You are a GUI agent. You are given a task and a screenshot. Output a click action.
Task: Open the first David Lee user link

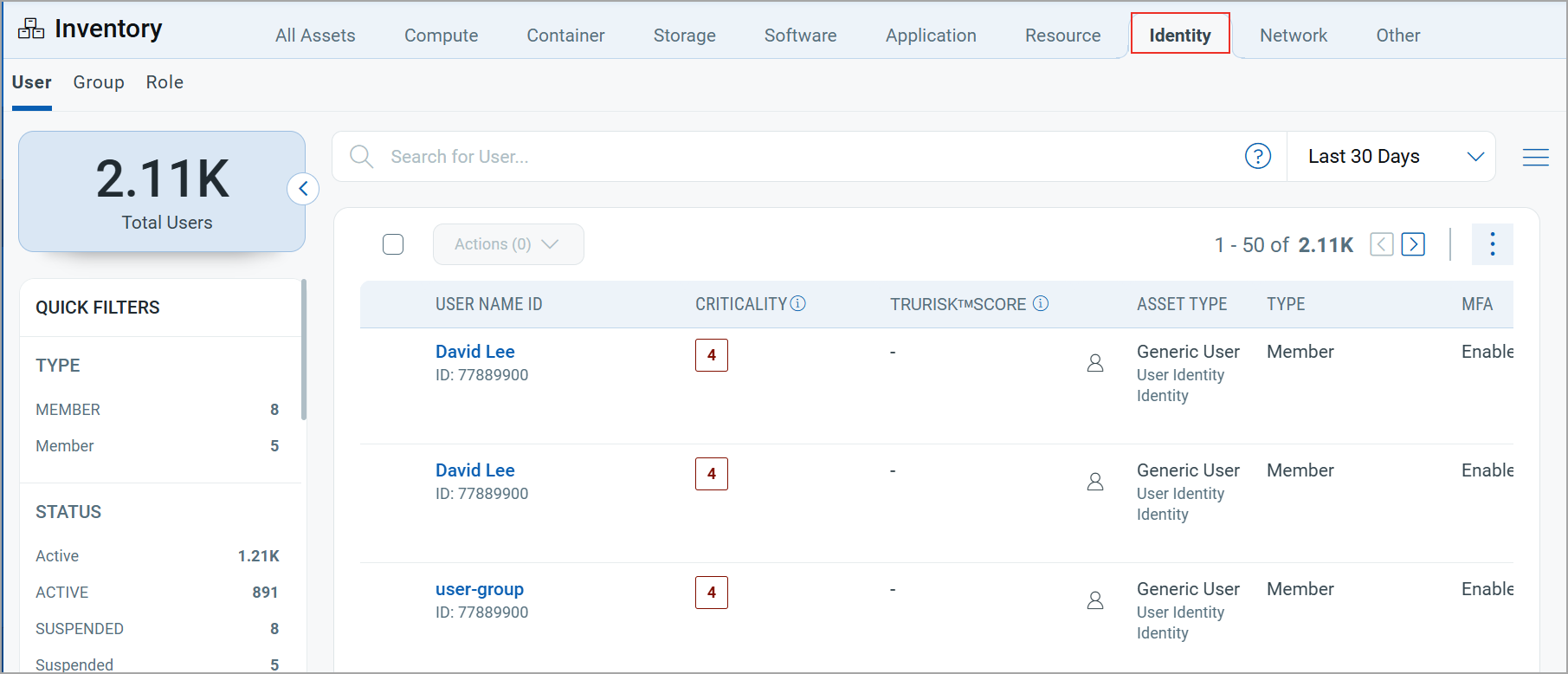474,352
